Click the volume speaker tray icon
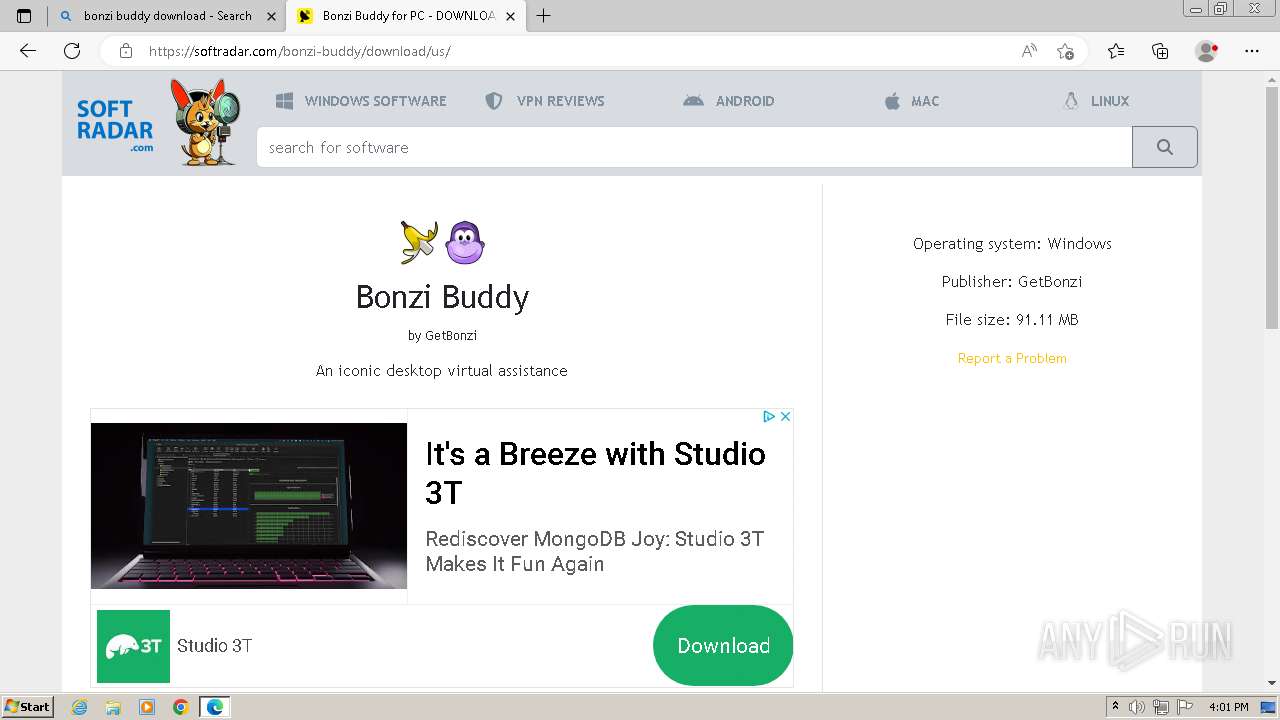The width and height of the screenshot is (1280, 720). tap(1137, 707)
